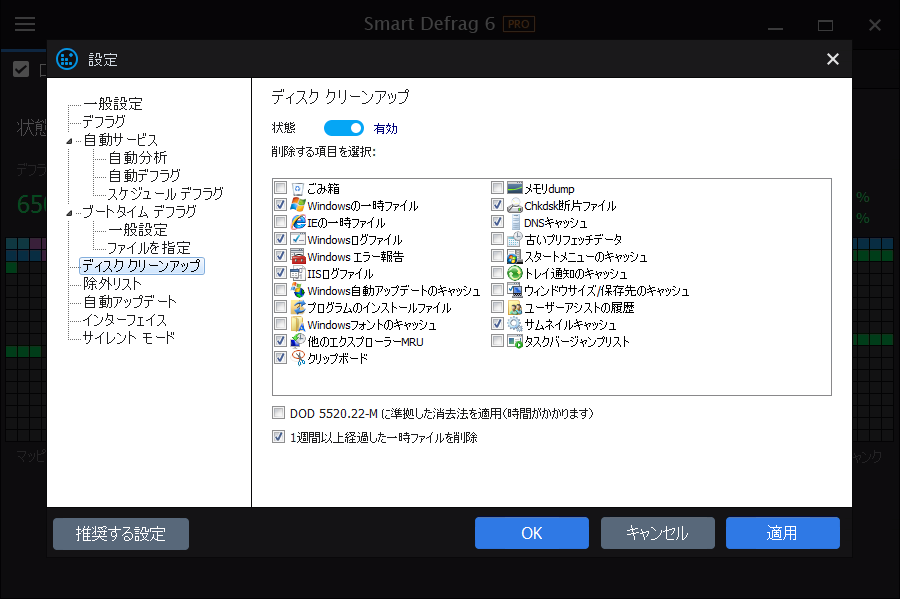900x600 pixels.
Task: Select 除外リスト in settings tree
Action: tap(112, 284)
